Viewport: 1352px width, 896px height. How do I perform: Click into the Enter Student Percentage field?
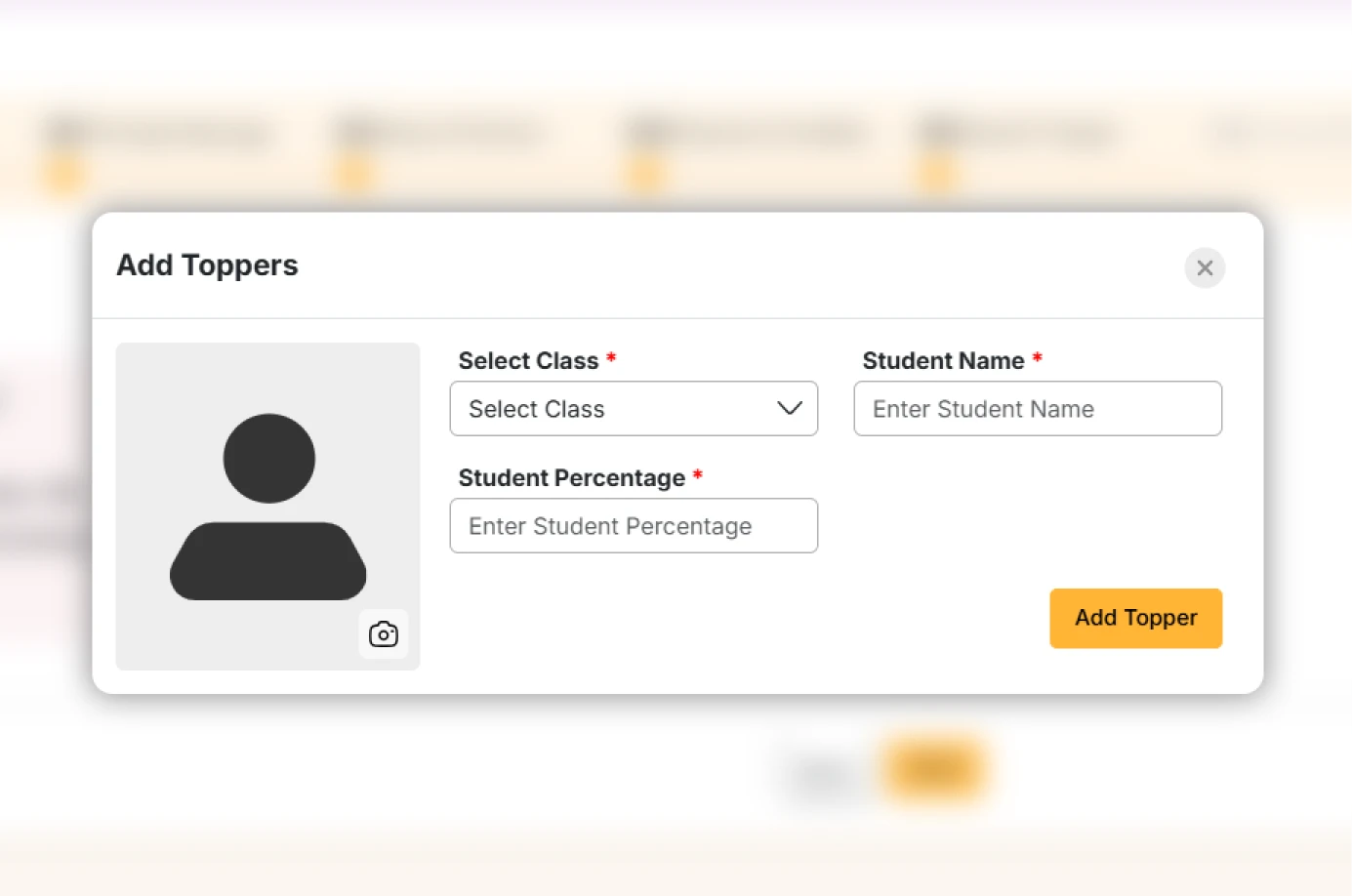pyautogui.click(x=633, y=526)
